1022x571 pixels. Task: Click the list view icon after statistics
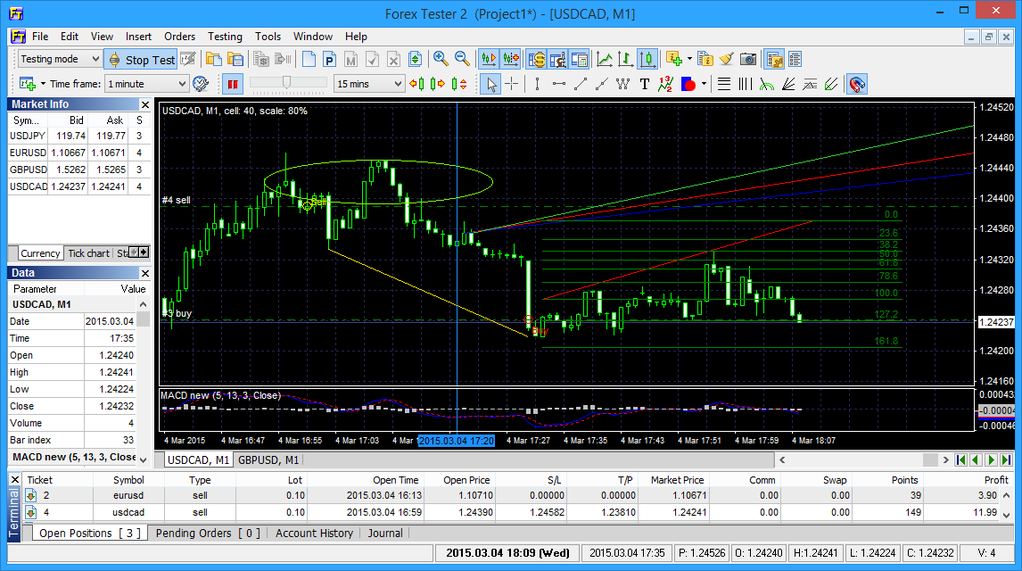click(795, 59)
